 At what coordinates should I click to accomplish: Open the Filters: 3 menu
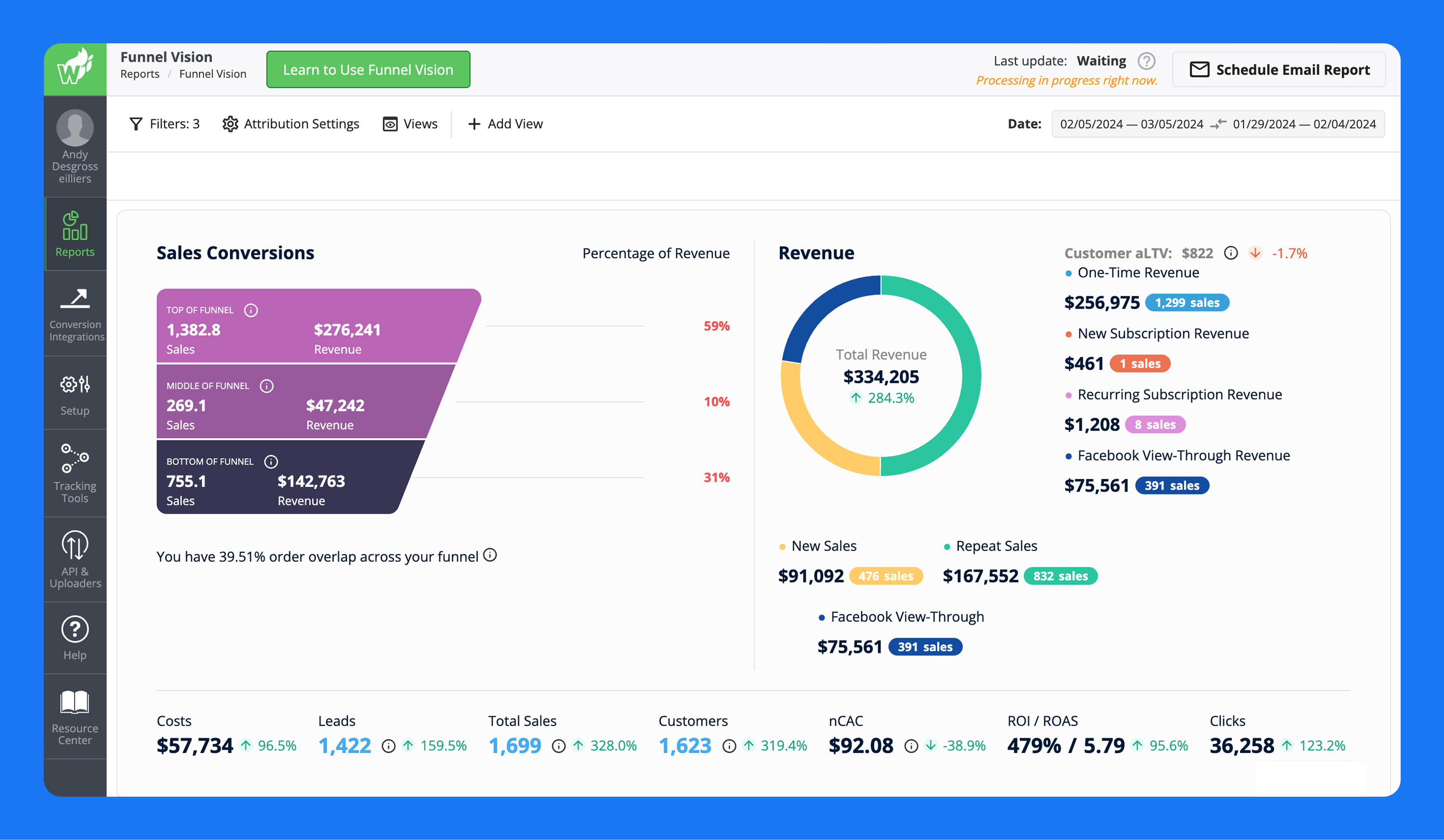pos(165,124)
